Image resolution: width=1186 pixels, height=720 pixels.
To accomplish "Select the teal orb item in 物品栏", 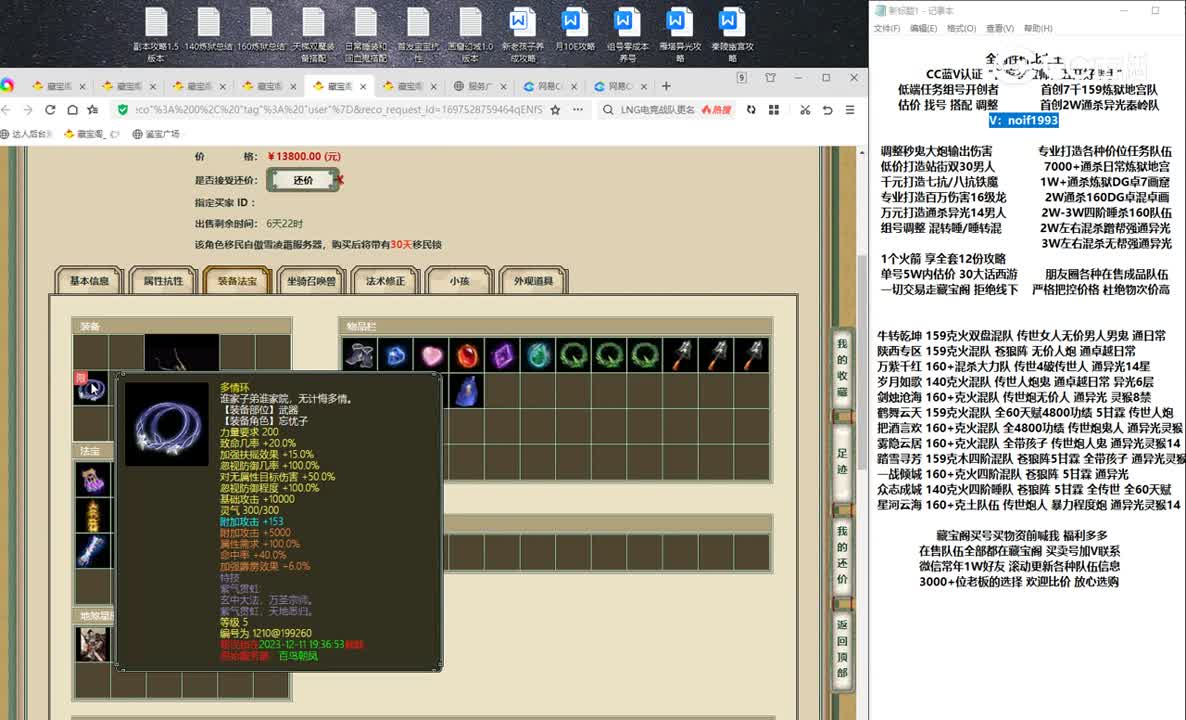I will 538,355.
